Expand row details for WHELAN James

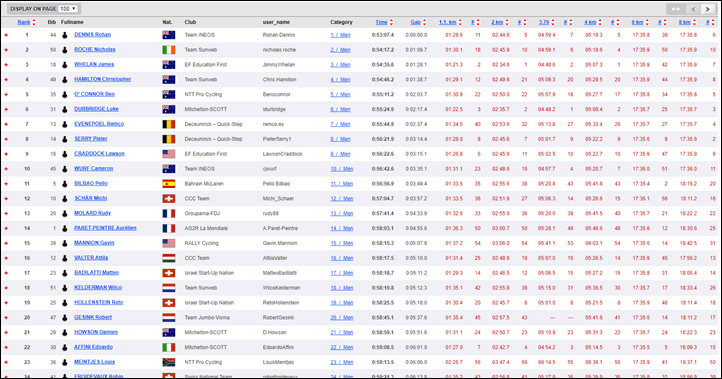pos(6,65)
